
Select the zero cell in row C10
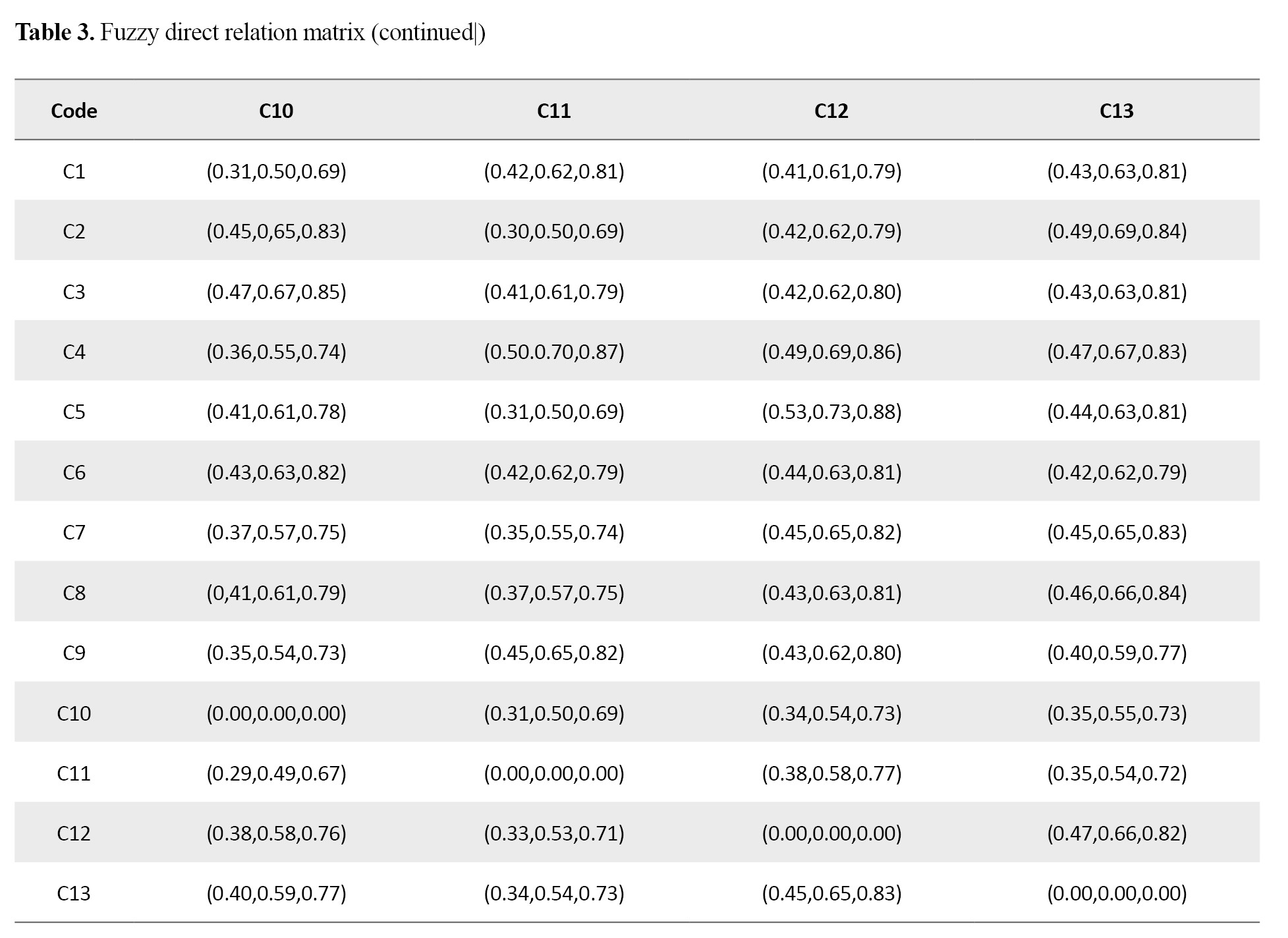click(x=276, y=713)
